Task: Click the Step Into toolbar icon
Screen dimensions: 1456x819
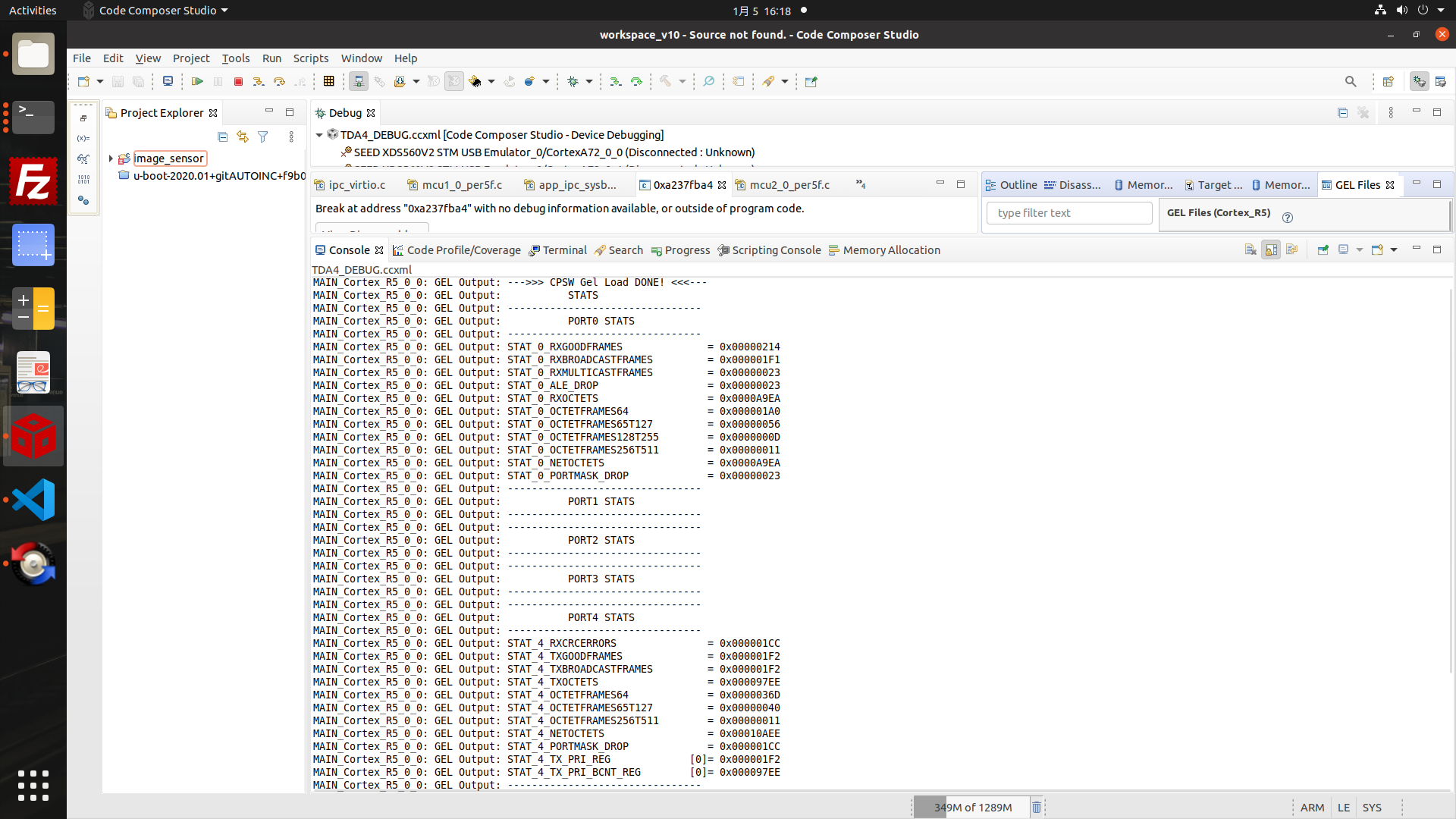Action: pos(258,81)
